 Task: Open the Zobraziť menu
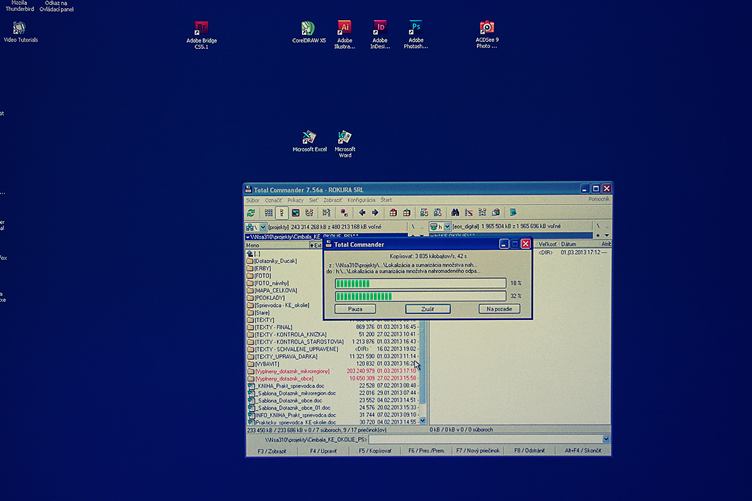tap(333, 200)
